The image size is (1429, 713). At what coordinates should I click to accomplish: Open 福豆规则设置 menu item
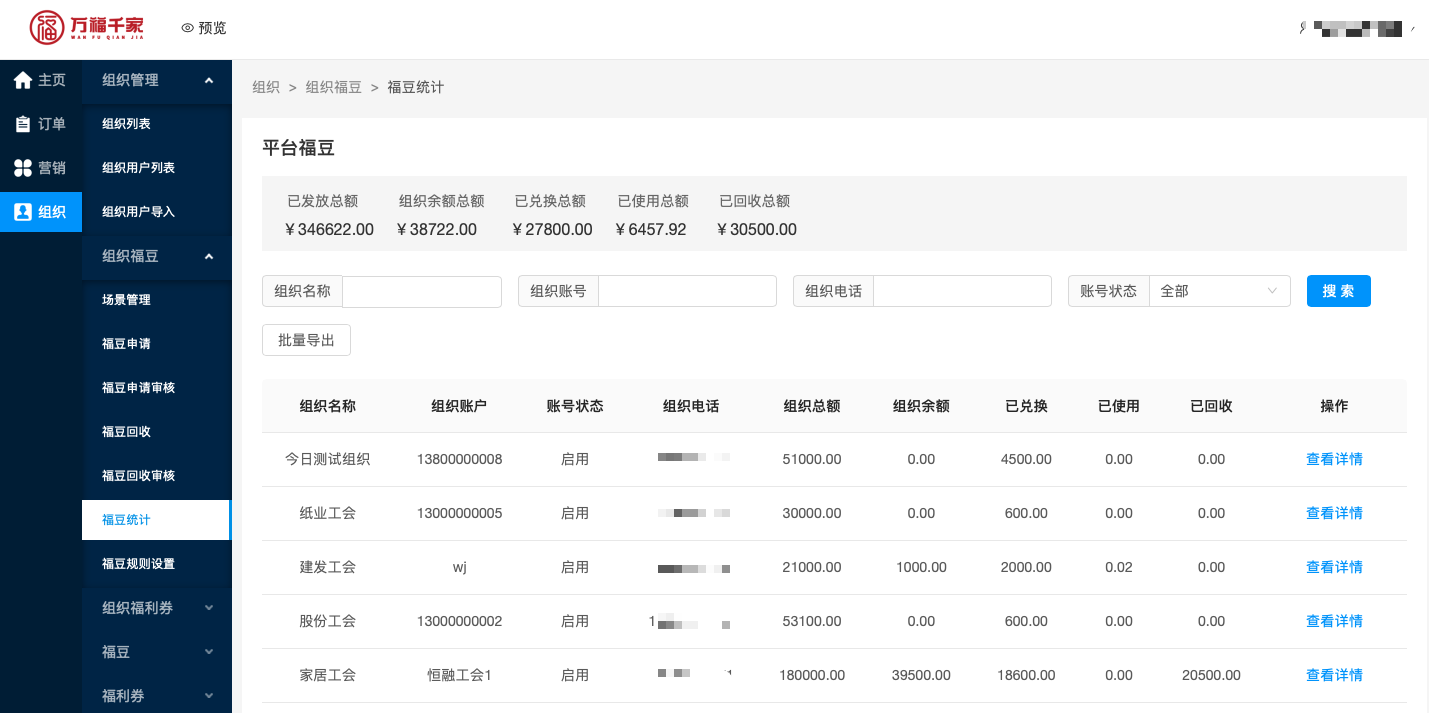tap(138, 564)
